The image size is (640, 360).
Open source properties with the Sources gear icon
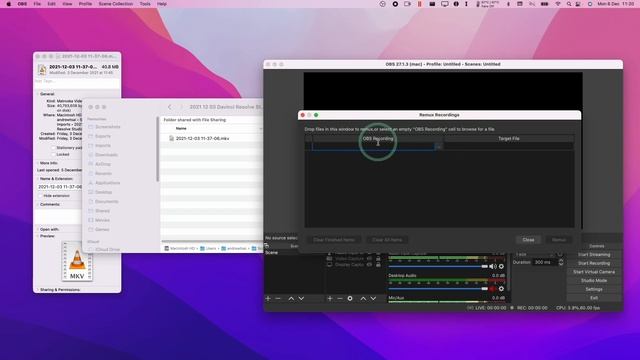350,299
